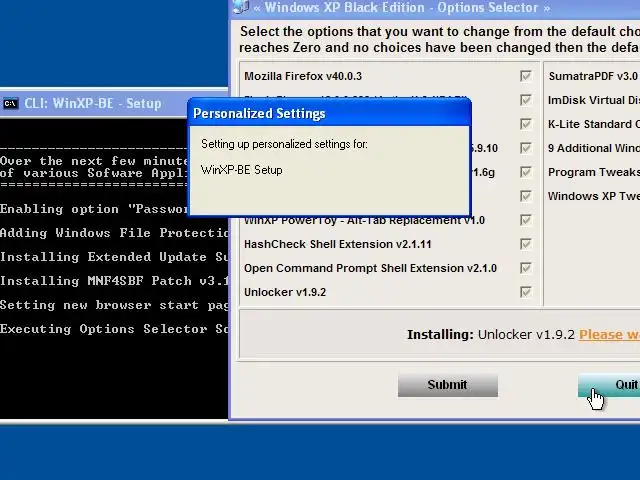The height and width of the screenshot is (480, 640).
Task: Click the Submit button
Action: click(x=448, y=385)
